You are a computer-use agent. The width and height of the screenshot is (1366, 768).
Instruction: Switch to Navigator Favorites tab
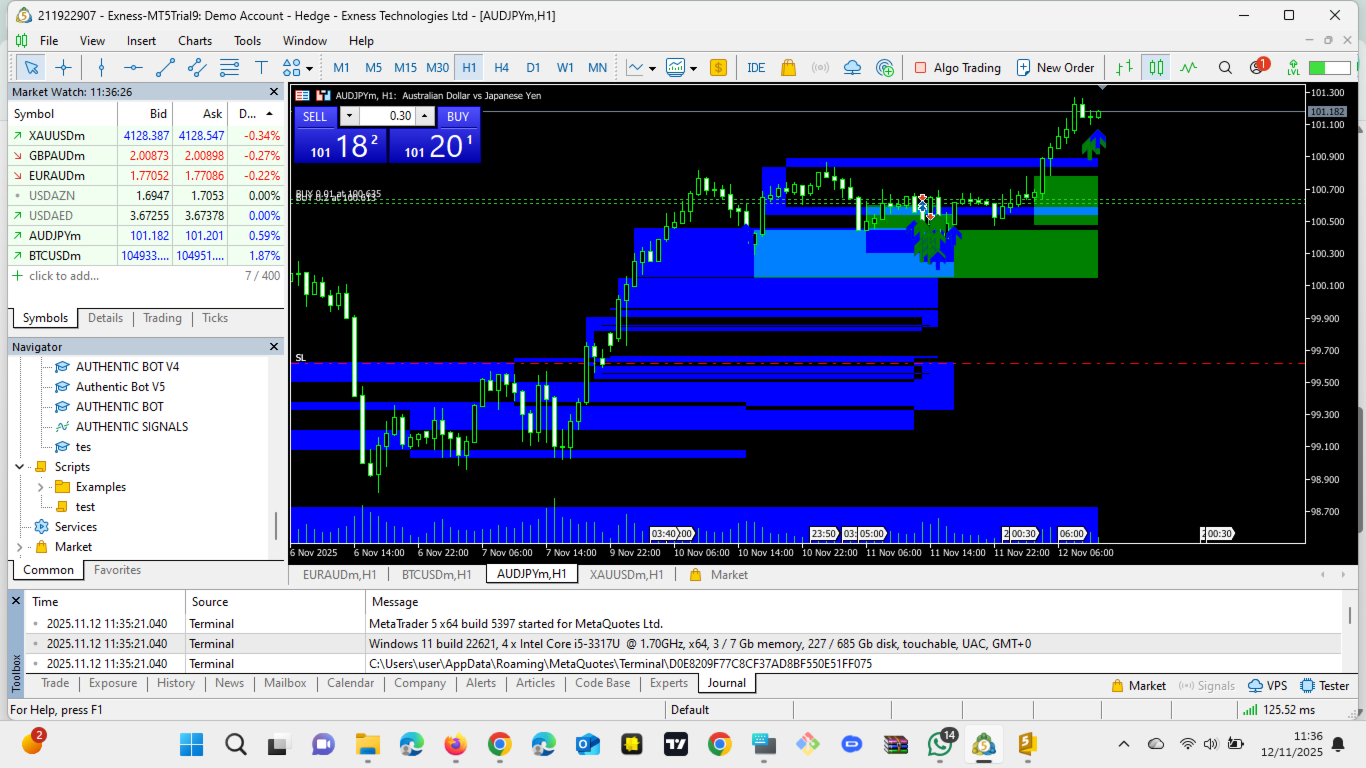117,570
